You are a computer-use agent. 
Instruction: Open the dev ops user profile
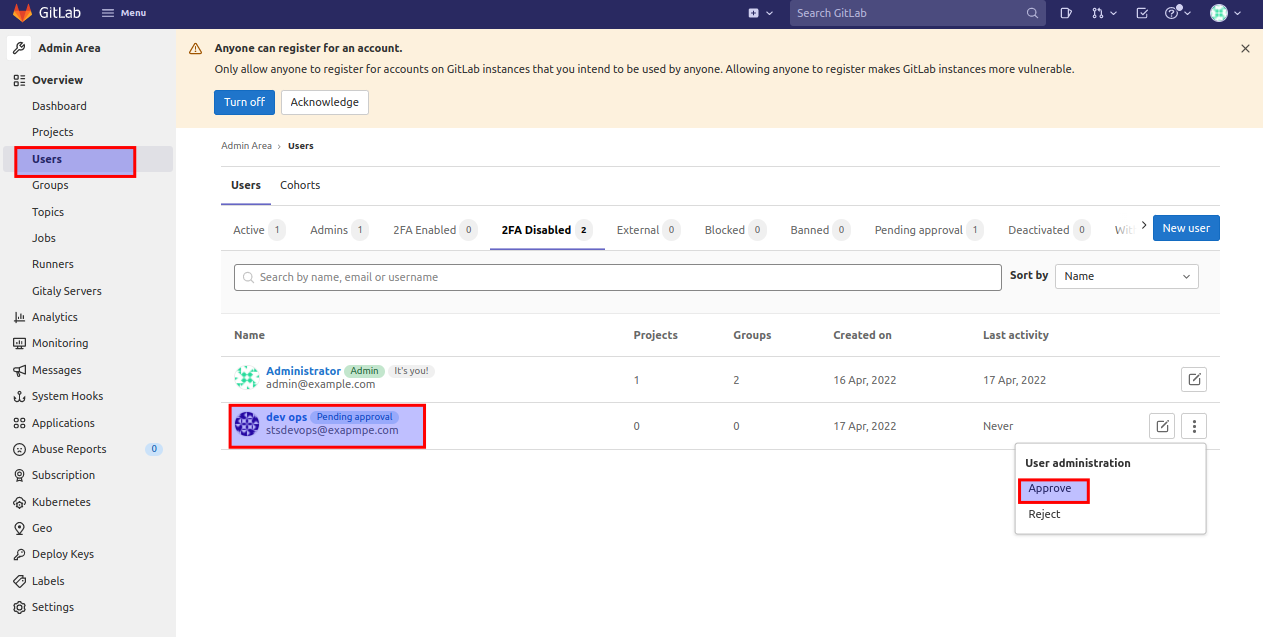286,417
